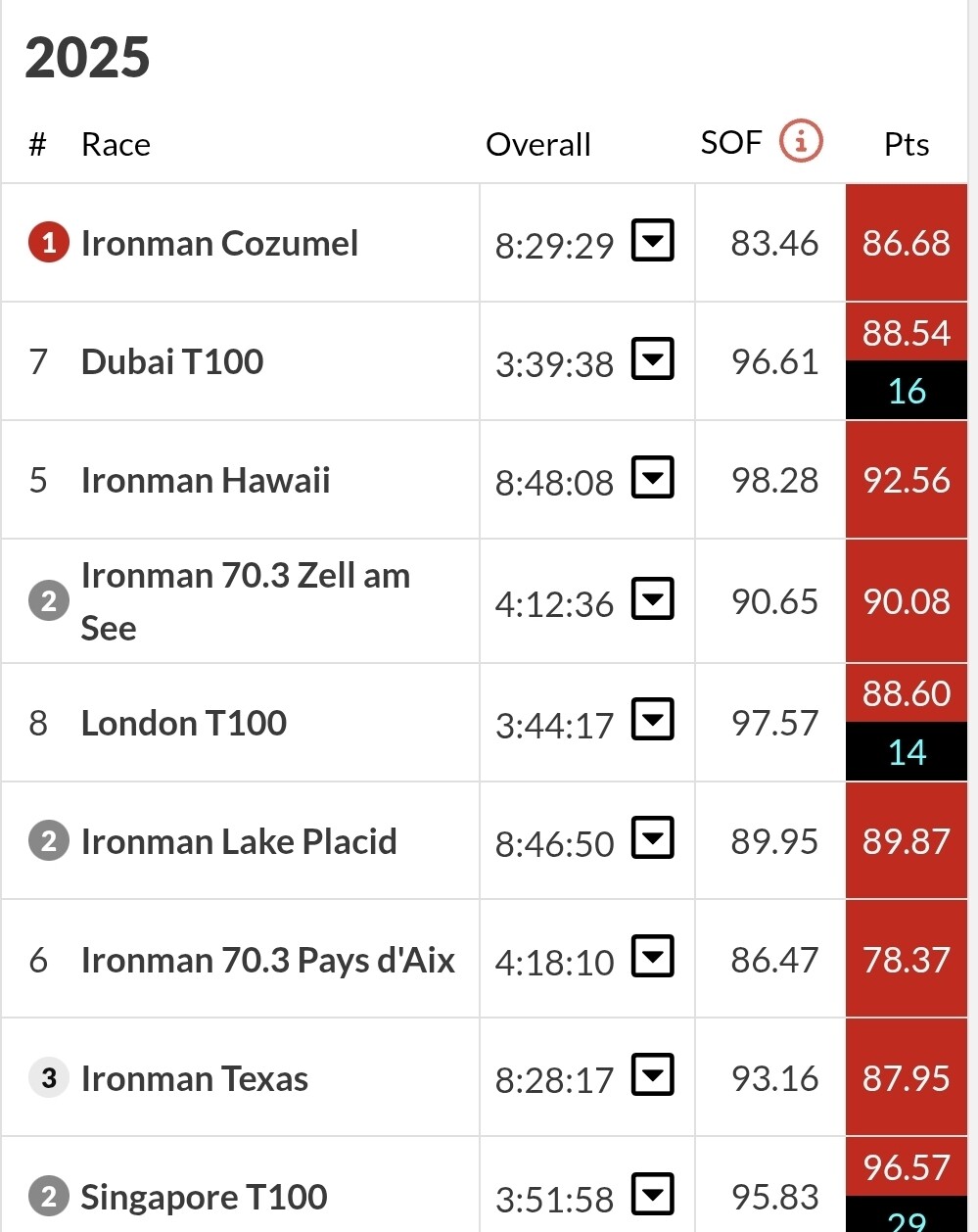978x1232 pixels.
Task: Show London T100 time splits
Action: tap(652, 721)
